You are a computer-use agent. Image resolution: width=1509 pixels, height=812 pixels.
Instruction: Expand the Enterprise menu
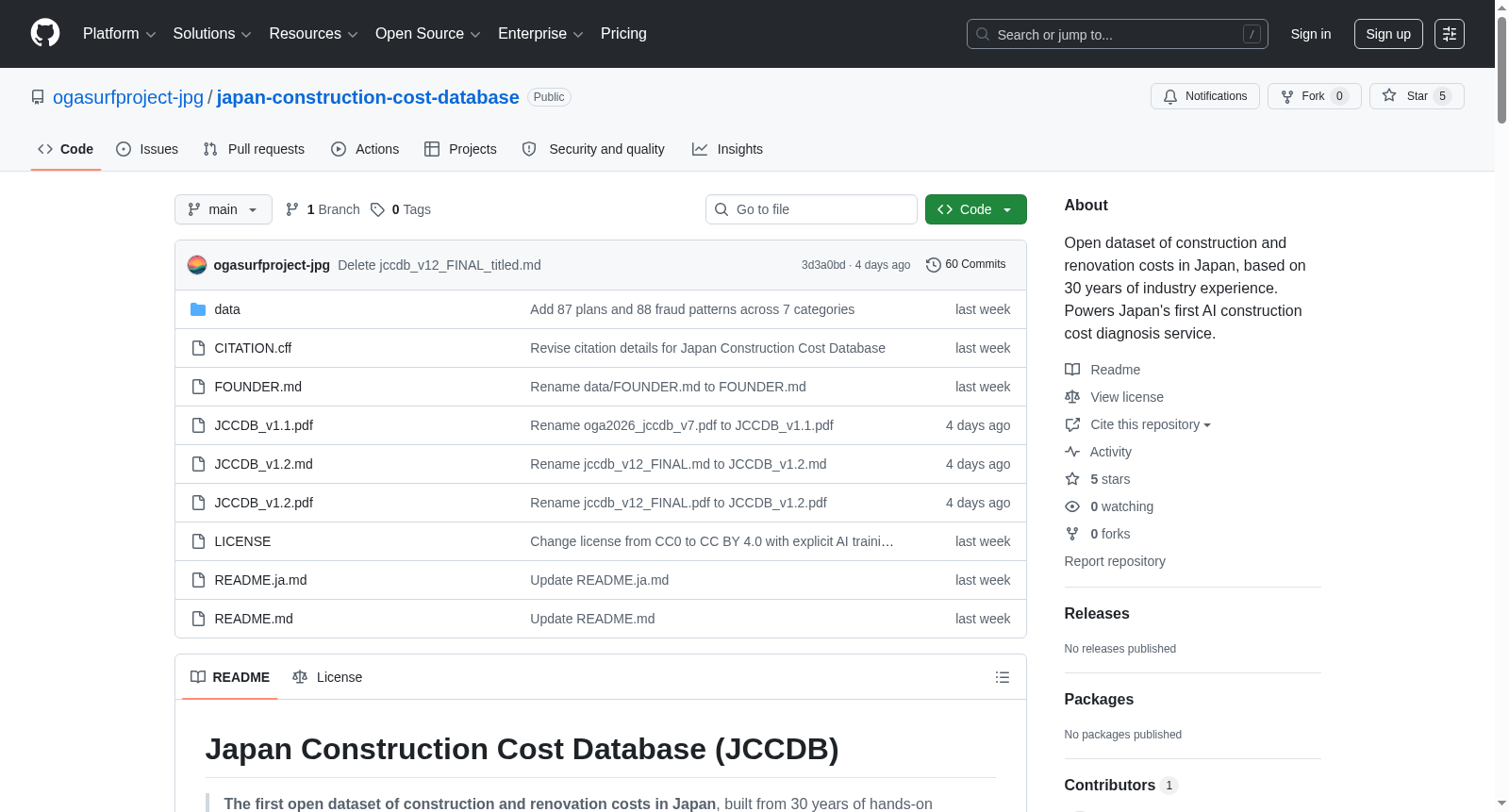click(x=540, y=34)
